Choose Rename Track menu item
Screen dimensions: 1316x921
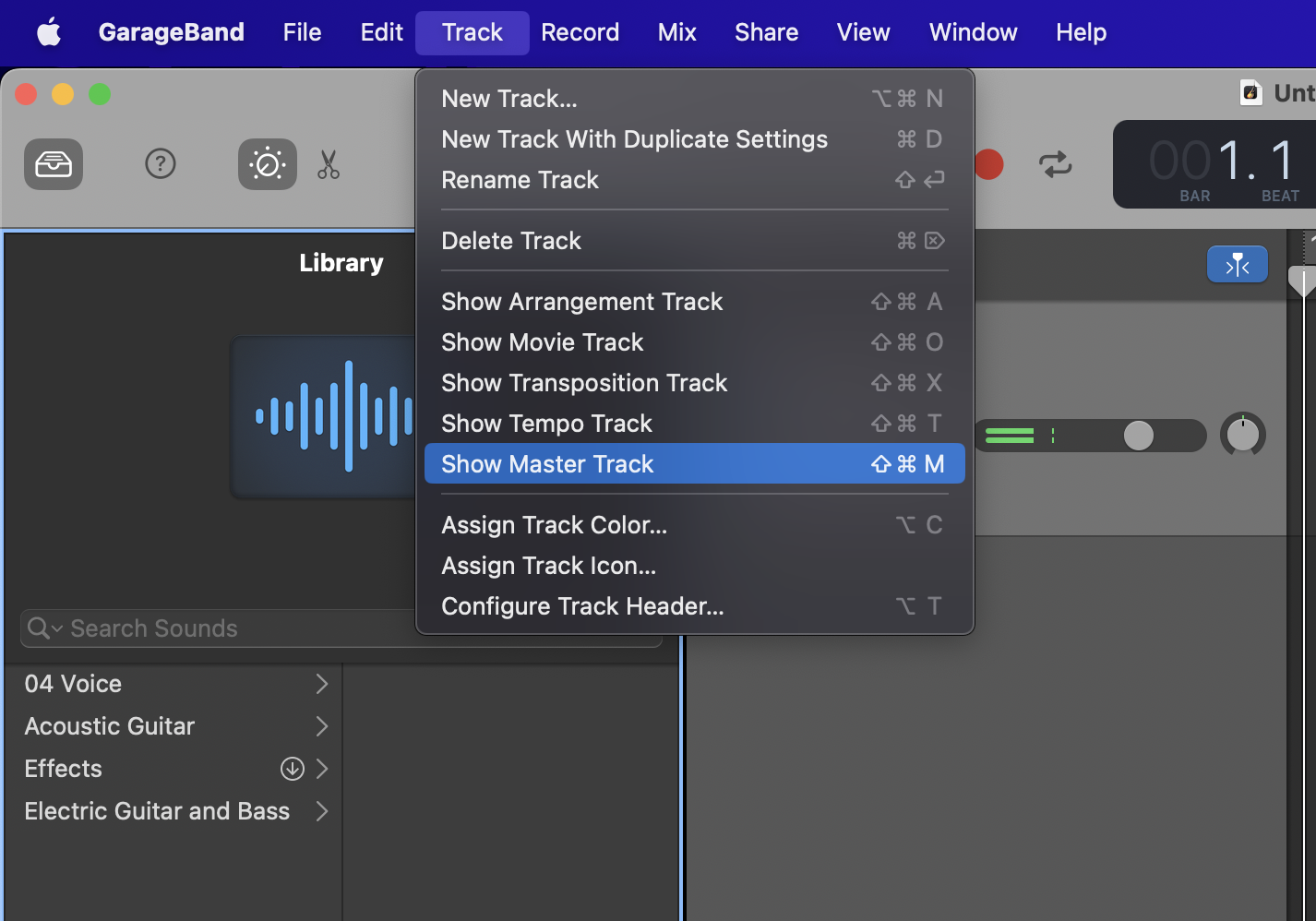coord(695,180)
